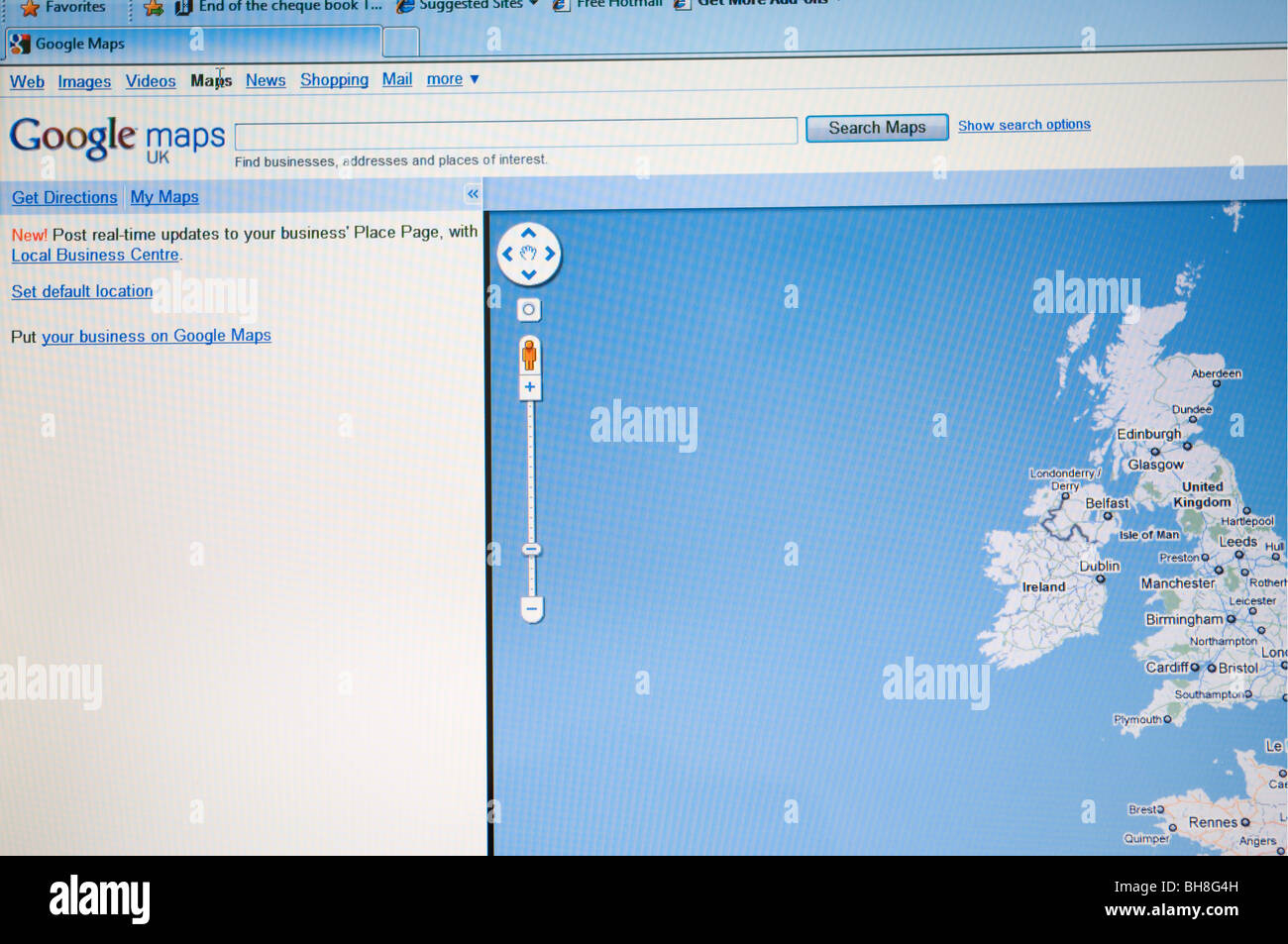Zoom in with the plus button

pos(530,387)
